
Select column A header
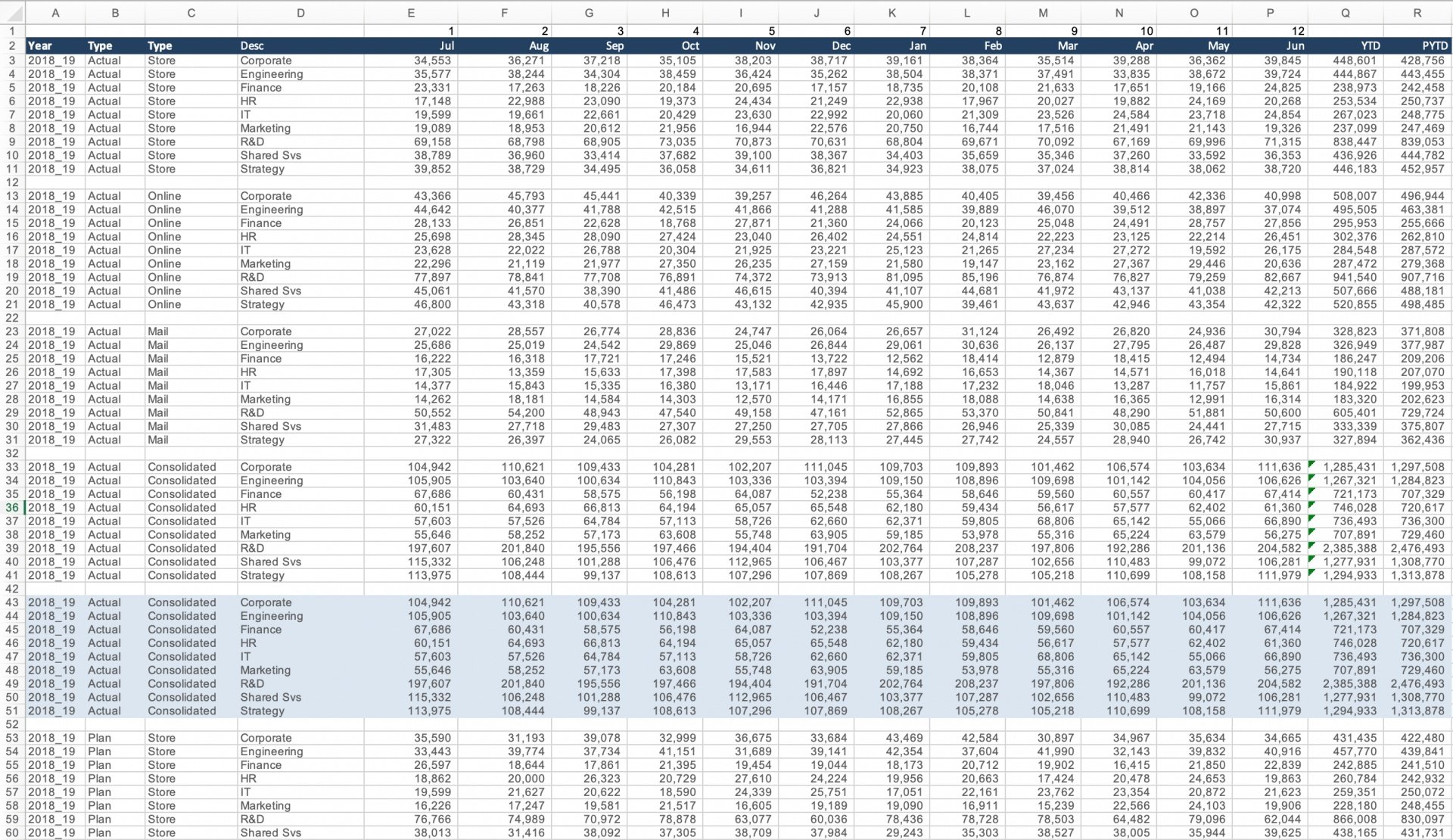tap(55, 13)
